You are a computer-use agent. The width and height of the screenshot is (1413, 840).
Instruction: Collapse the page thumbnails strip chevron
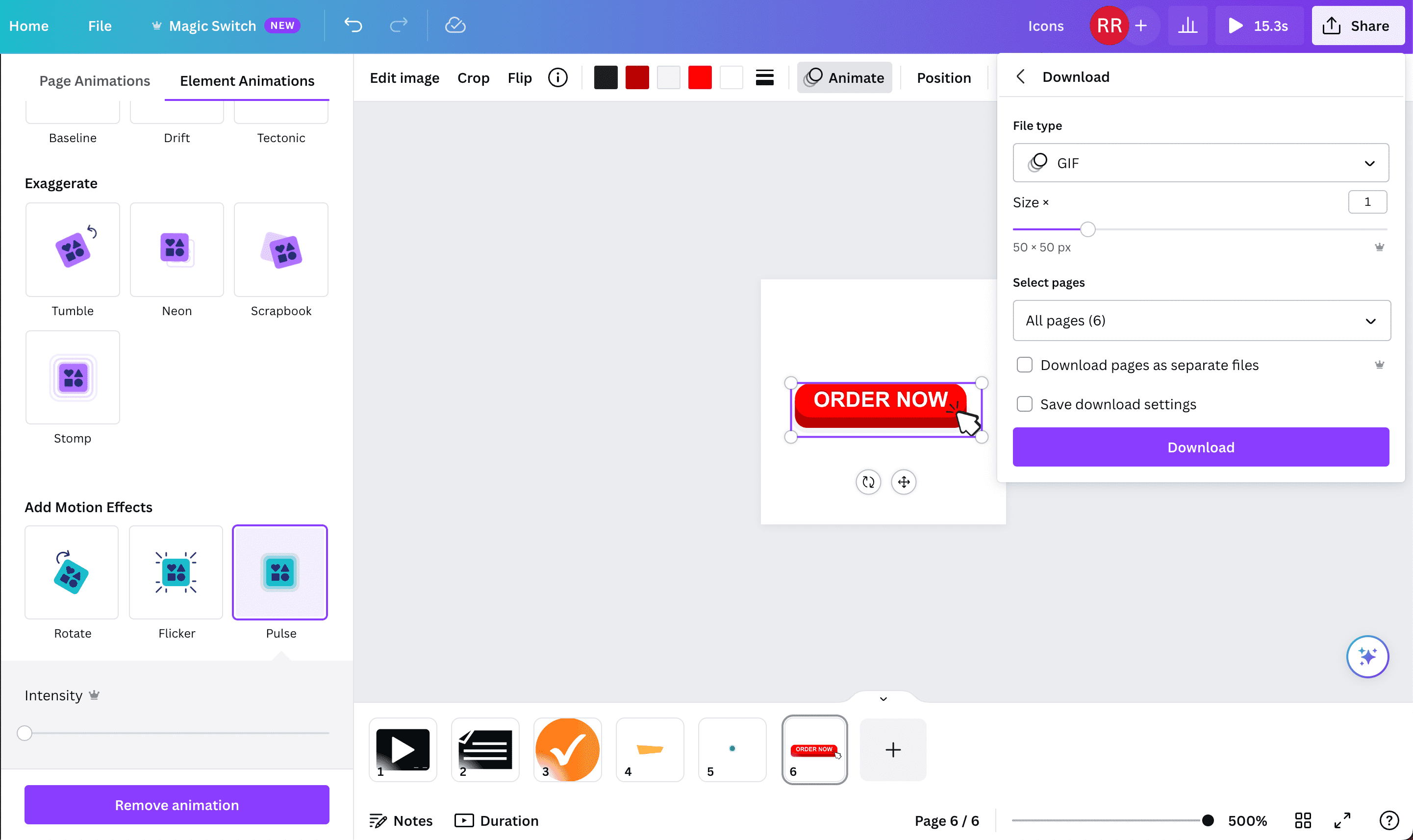883,699
